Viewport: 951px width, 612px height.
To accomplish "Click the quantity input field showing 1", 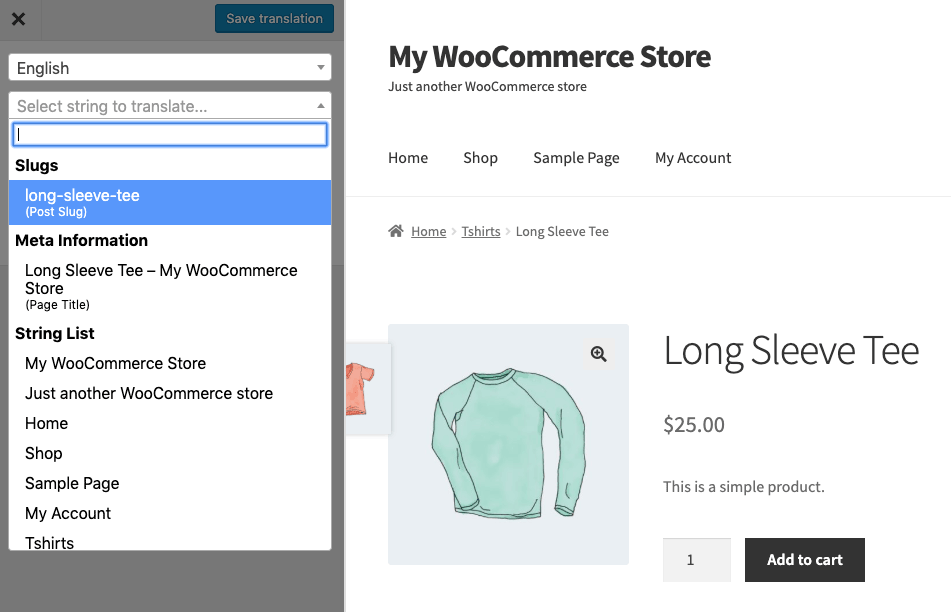I will 697,560.
